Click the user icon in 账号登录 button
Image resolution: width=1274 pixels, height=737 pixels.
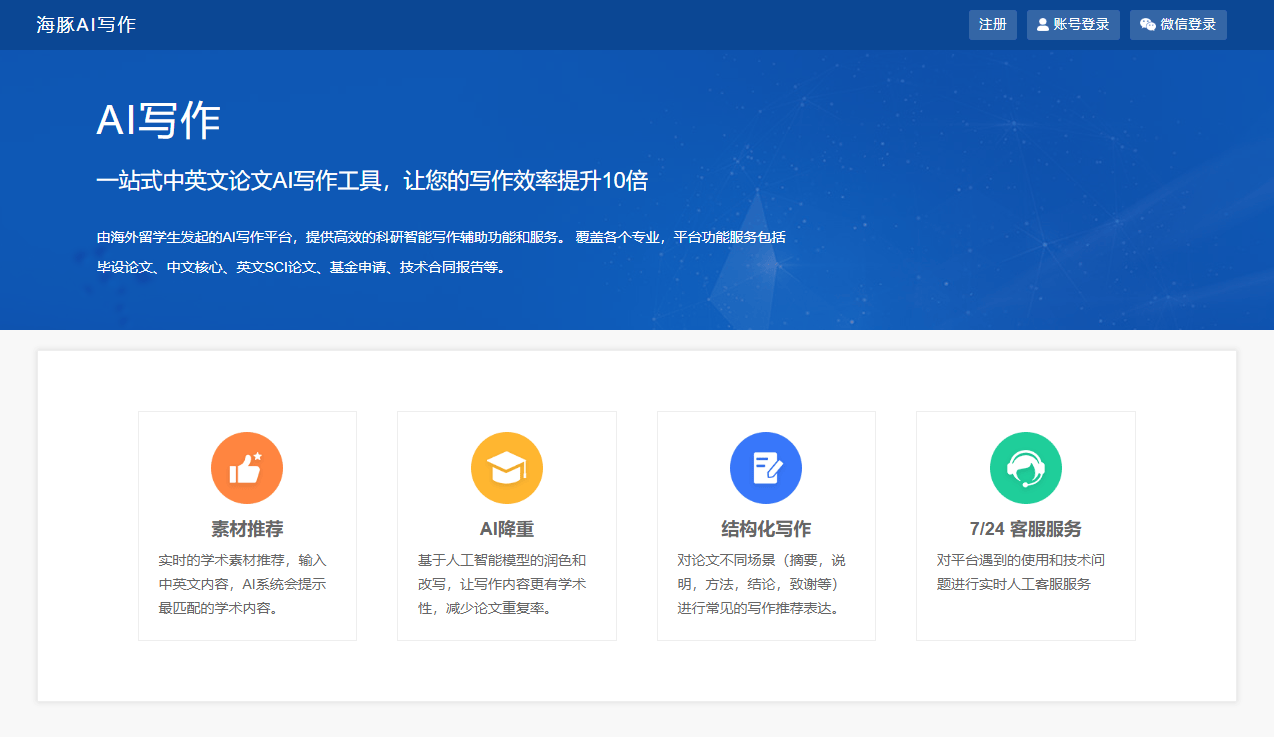[1043, 25]
